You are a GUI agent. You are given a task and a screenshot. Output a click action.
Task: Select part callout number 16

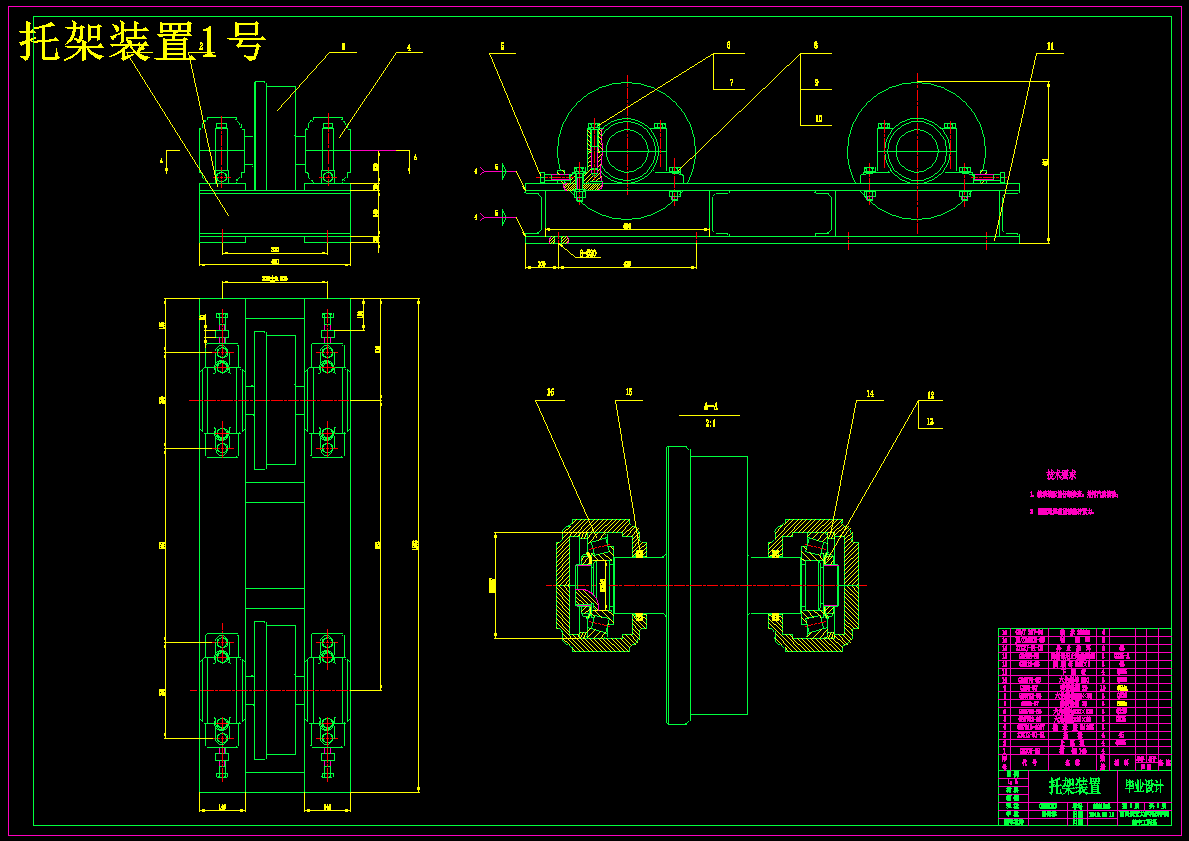click(551, 393)
